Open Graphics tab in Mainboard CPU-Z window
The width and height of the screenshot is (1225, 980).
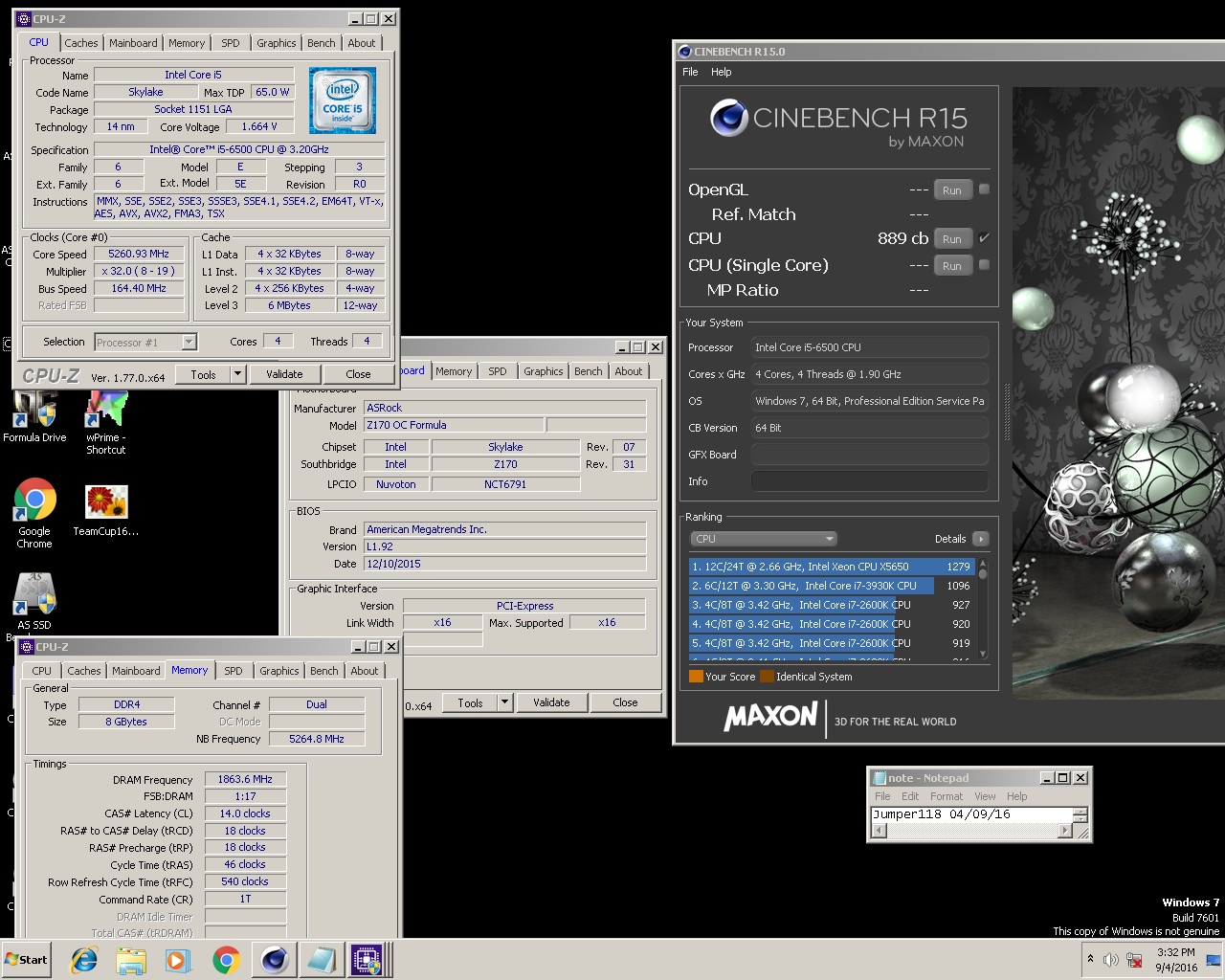click(544, 371)
